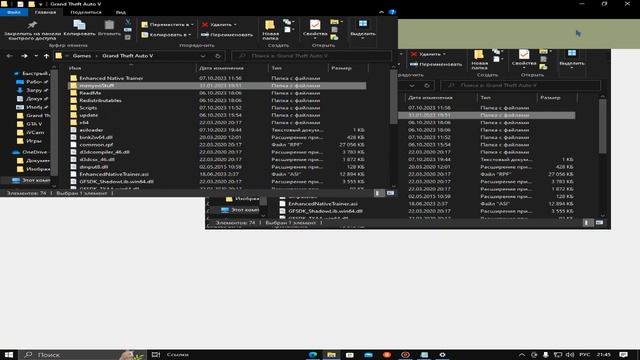Switch to details view in back window status bar
The image size is (640, 360).
pyautogui.click(x=587, y=223)
